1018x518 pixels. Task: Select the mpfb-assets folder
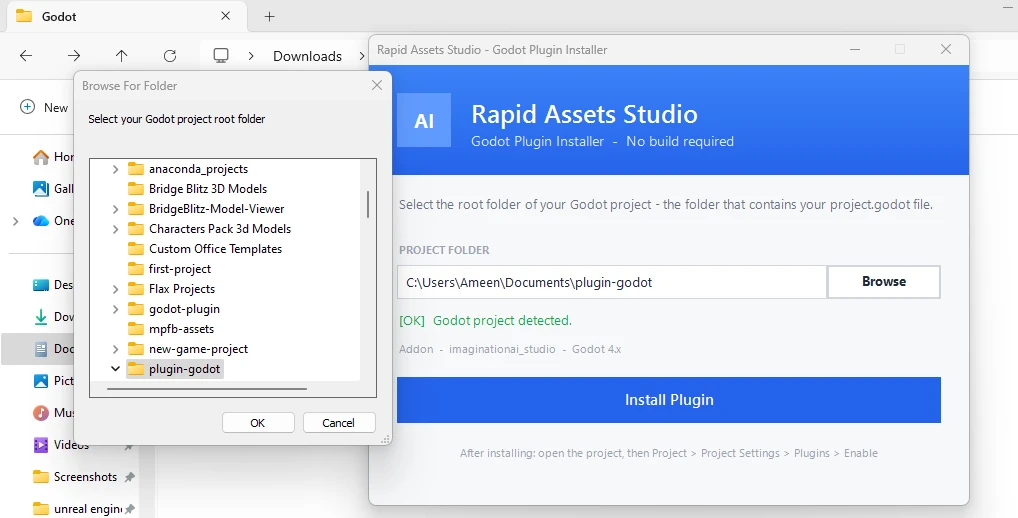(171, 329)
